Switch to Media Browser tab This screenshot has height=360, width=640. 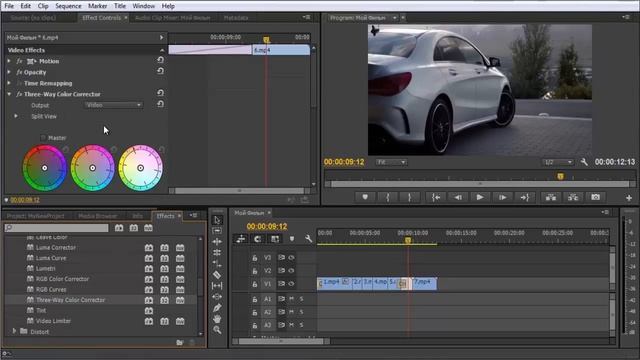(98, 216)
